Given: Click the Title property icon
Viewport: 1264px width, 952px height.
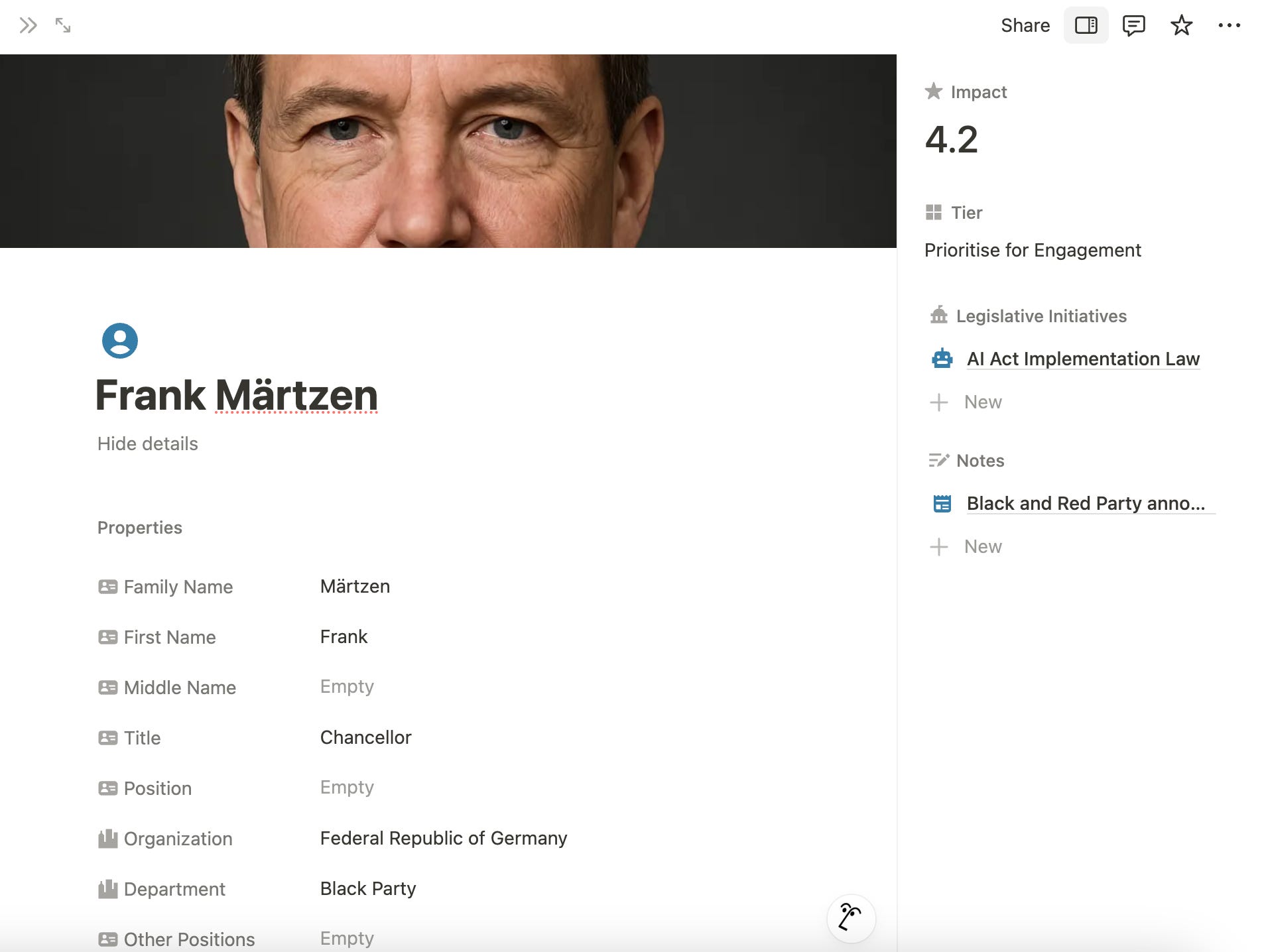Looking at the screenshot, I should click(108, 738).
